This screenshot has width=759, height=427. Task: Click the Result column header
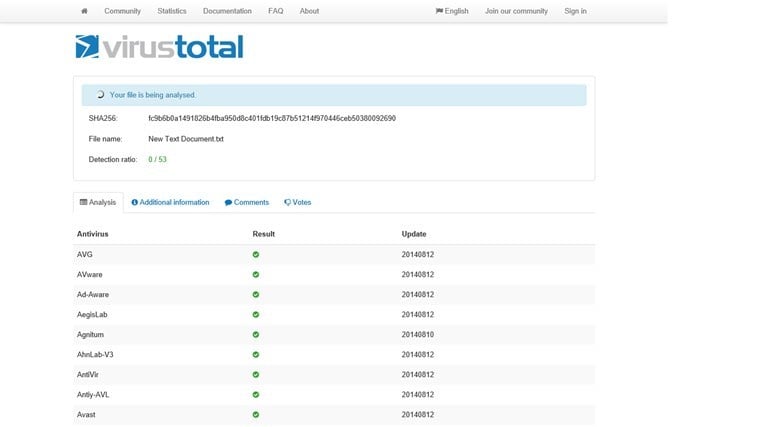264,234
